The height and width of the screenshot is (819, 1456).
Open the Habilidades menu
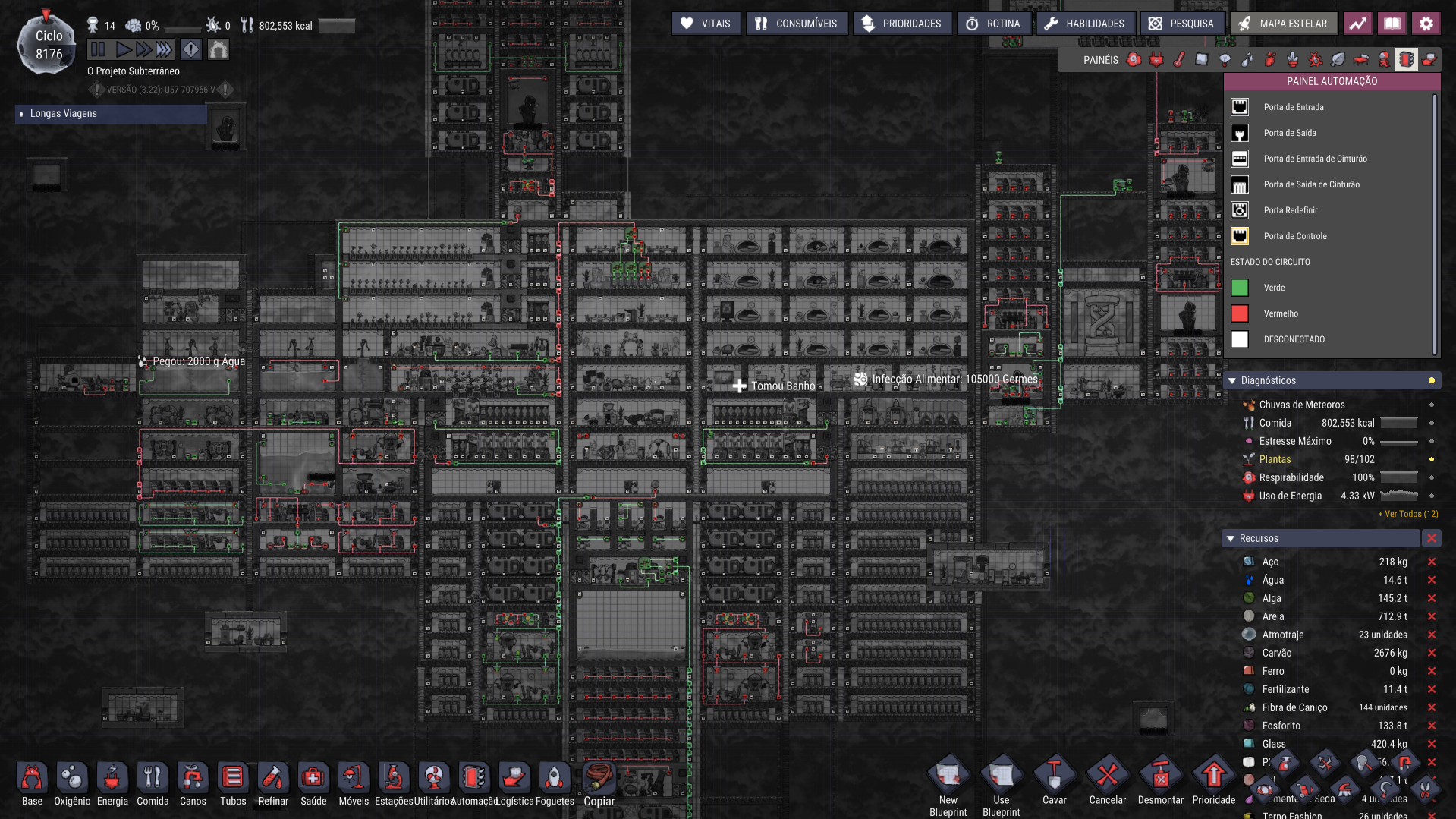(x=1086, y=24)
